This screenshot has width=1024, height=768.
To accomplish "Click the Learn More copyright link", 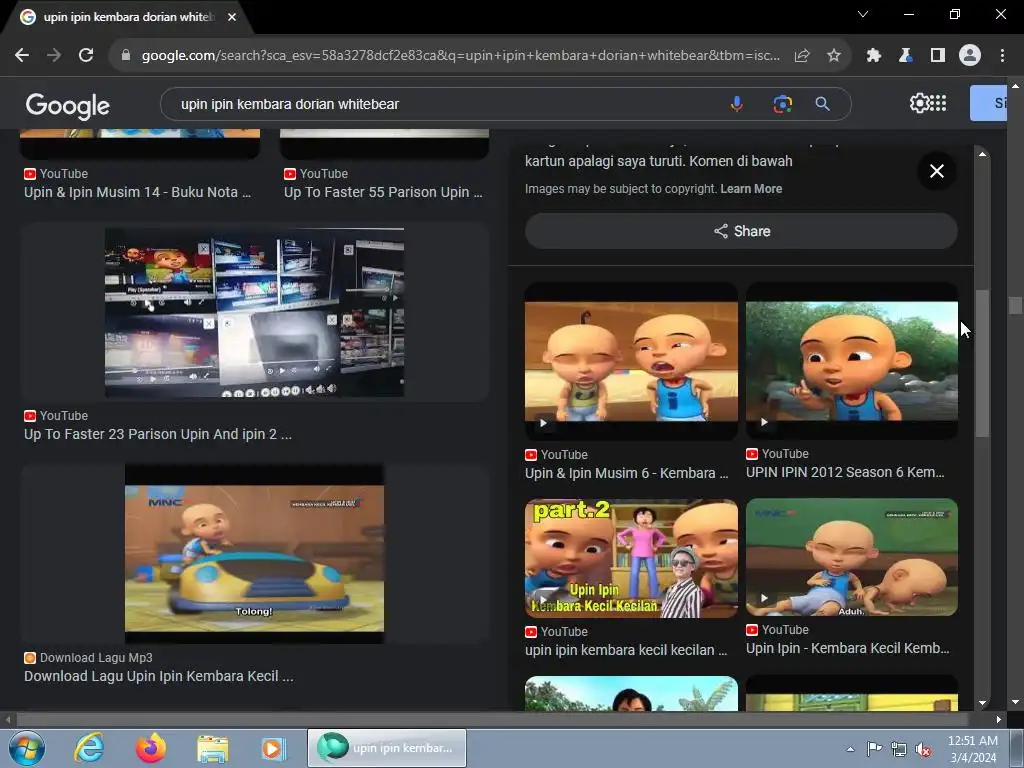I will (x=751, y=189).
